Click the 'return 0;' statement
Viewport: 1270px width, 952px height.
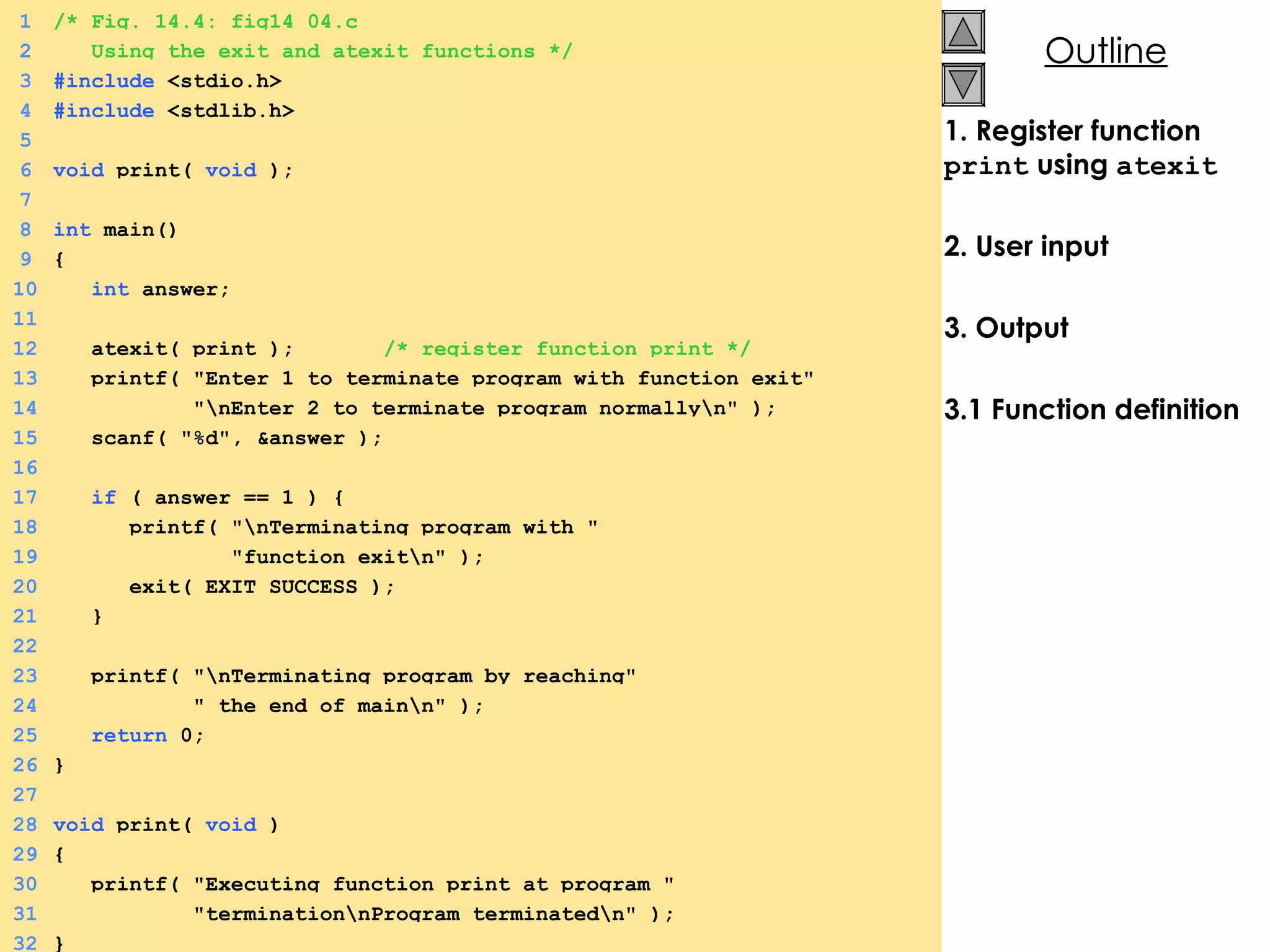tap(148, 736)
